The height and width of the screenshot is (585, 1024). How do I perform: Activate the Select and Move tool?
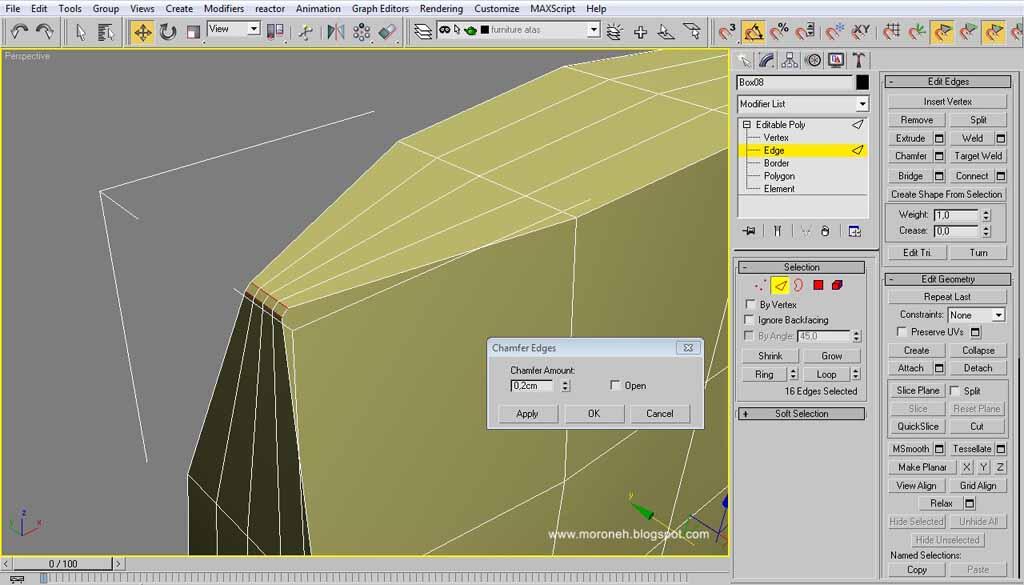(143, 32)
